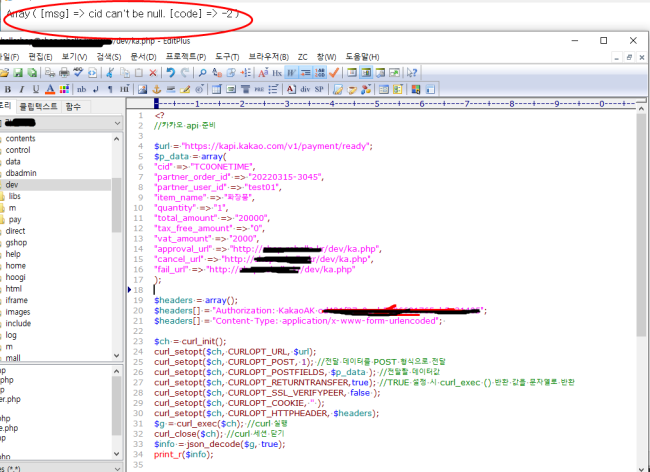Apply Bold HTML tag button
This screenshot has width=650, height=472.
tap(7, 89)
